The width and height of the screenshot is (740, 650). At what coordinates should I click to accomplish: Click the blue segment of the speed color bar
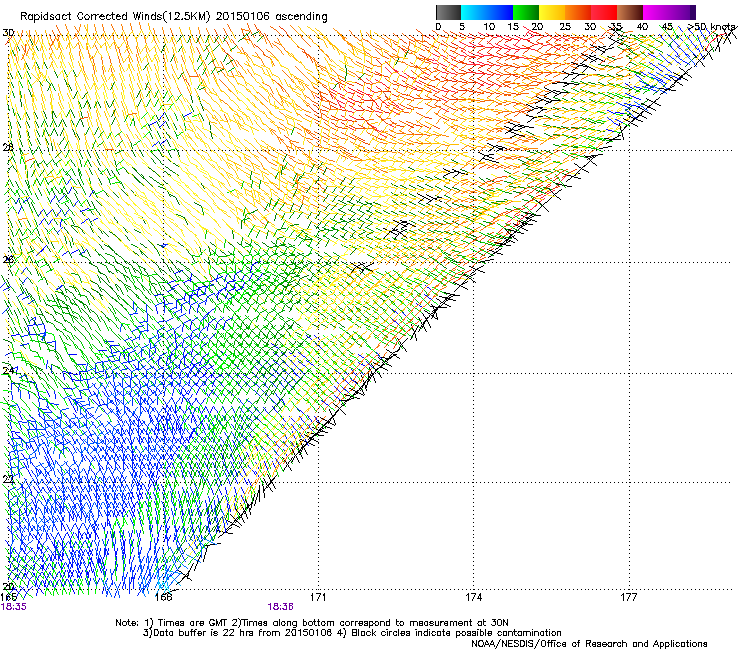coord(487,12)
